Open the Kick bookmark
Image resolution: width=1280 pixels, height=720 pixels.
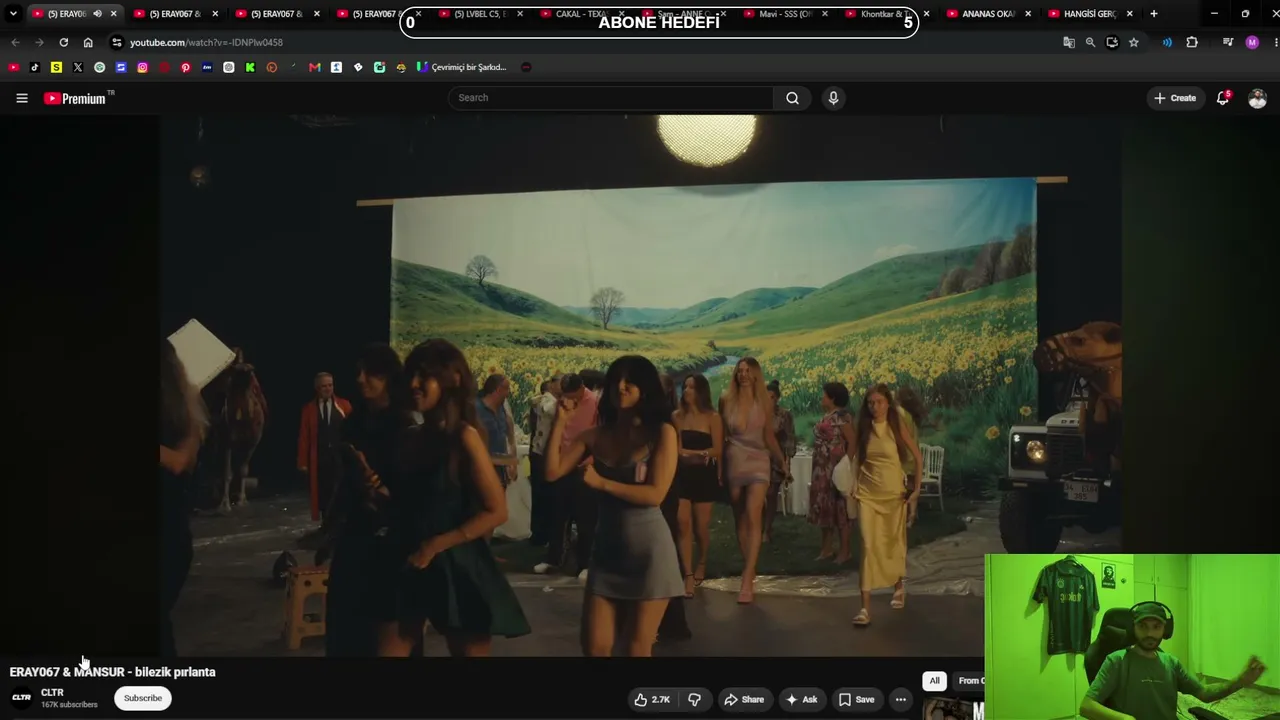[250, 67]
